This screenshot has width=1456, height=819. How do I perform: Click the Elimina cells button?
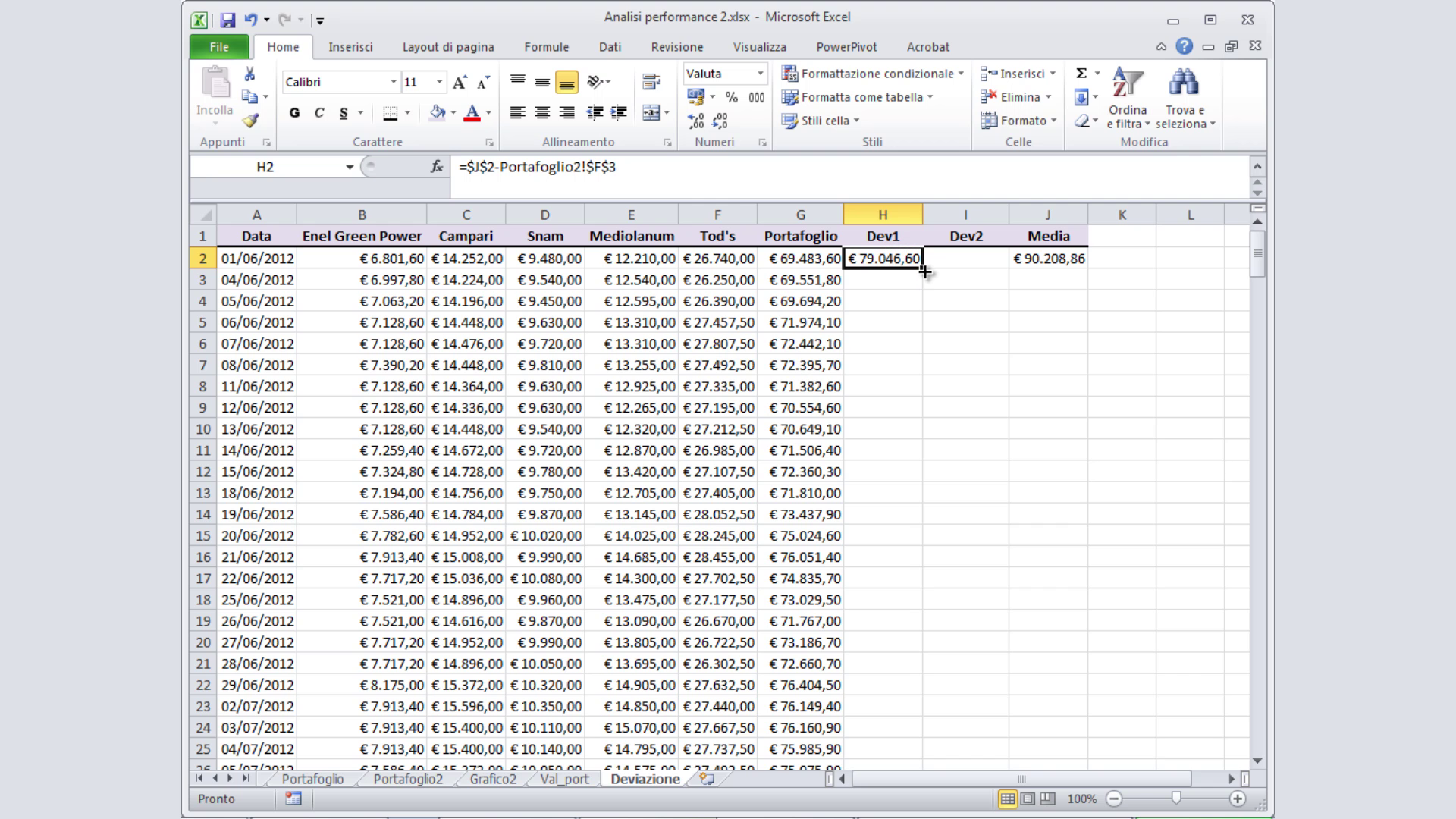(x=1016, y=97)
